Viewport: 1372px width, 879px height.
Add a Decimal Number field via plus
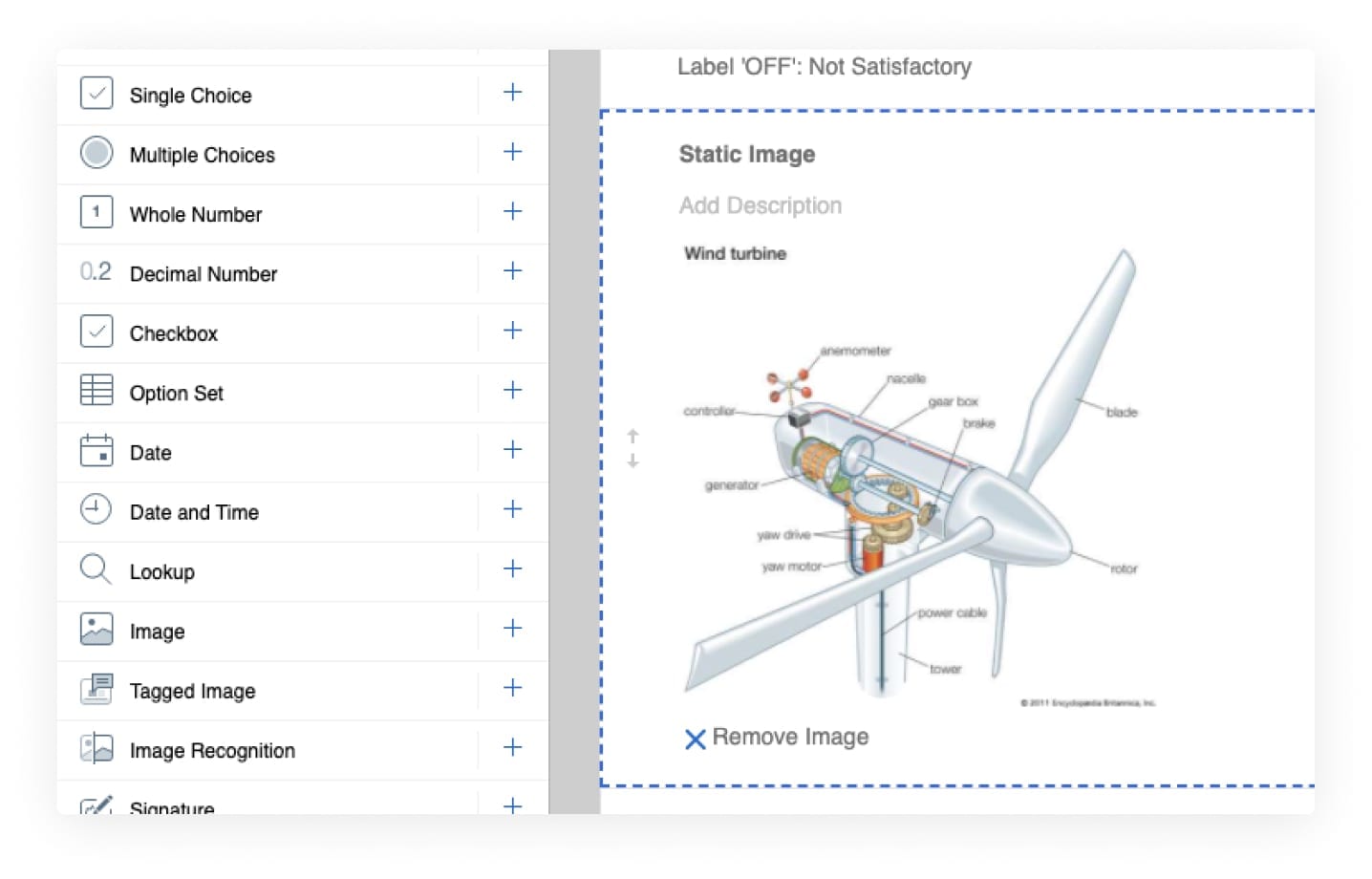512,271
